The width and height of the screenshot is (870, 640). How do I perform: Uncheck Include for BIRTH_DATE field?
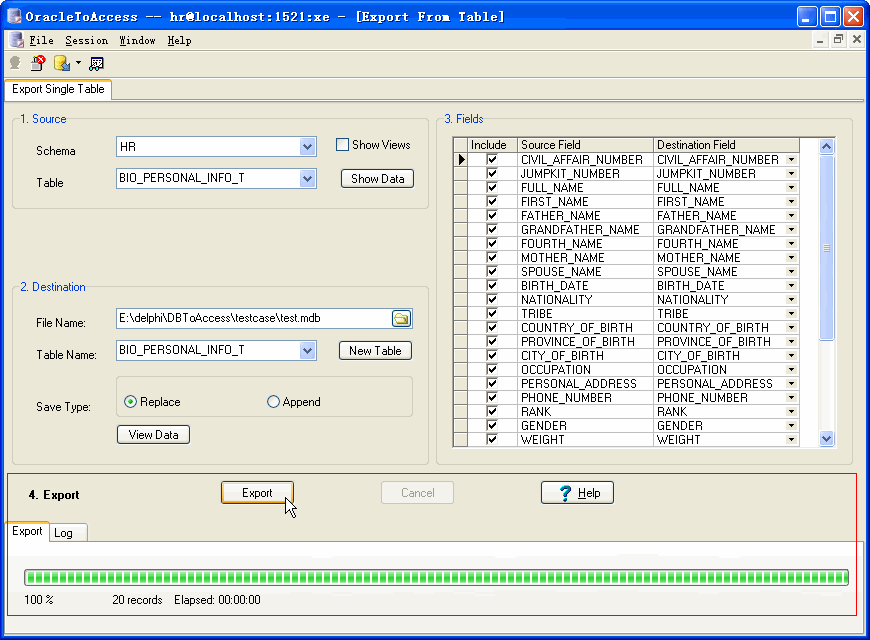[x=492, y=285]
